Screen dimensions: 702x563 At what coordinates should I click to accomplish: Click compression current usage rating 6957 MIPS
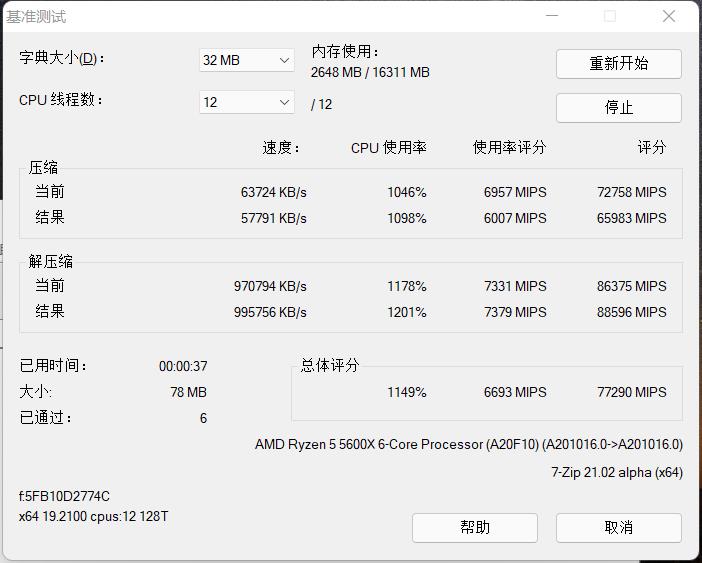[x=515, y=192]
